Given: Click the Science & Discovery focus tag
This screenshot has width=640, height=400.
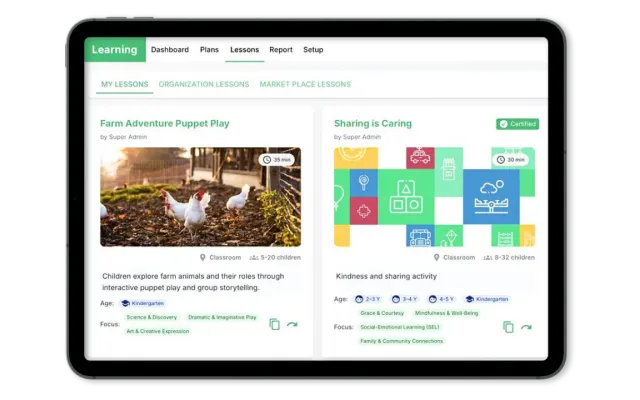Looking at the screenshot, I should (x=151, y=317).
